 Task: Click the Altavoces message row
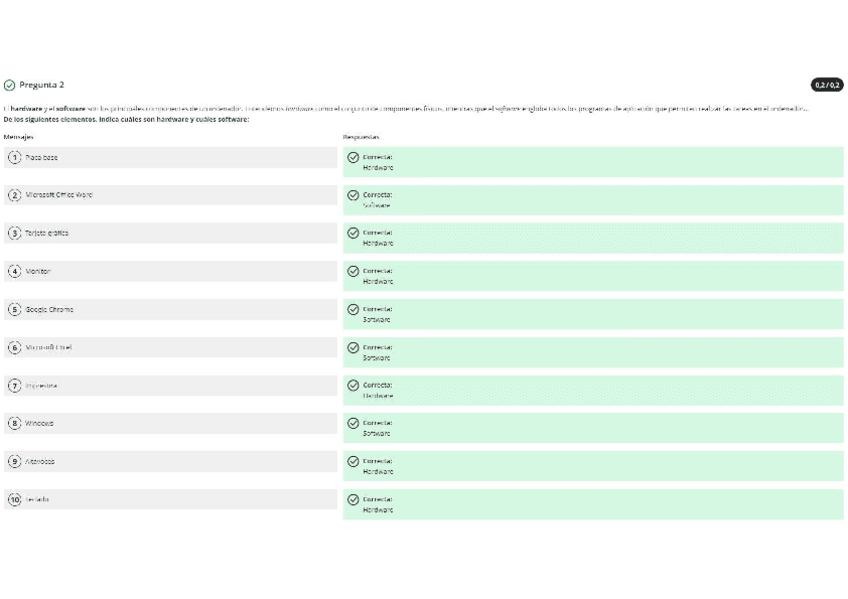[x=170, y=461]
